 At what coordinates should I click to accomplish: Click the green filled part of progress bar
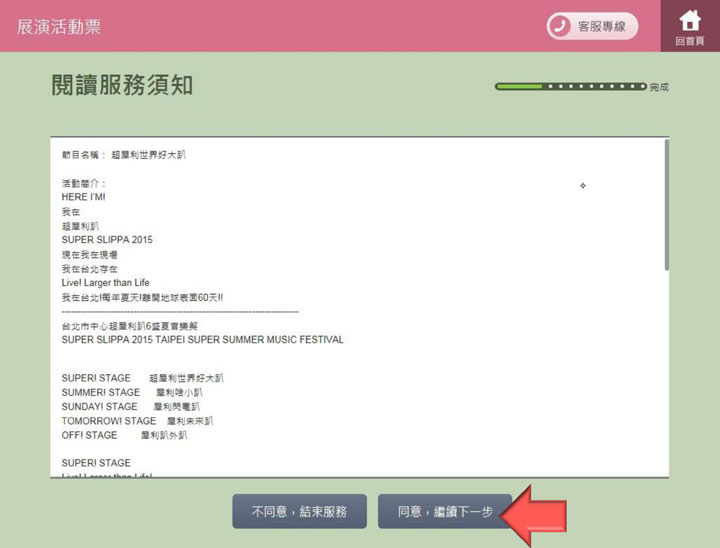click(x=519, y=87)
